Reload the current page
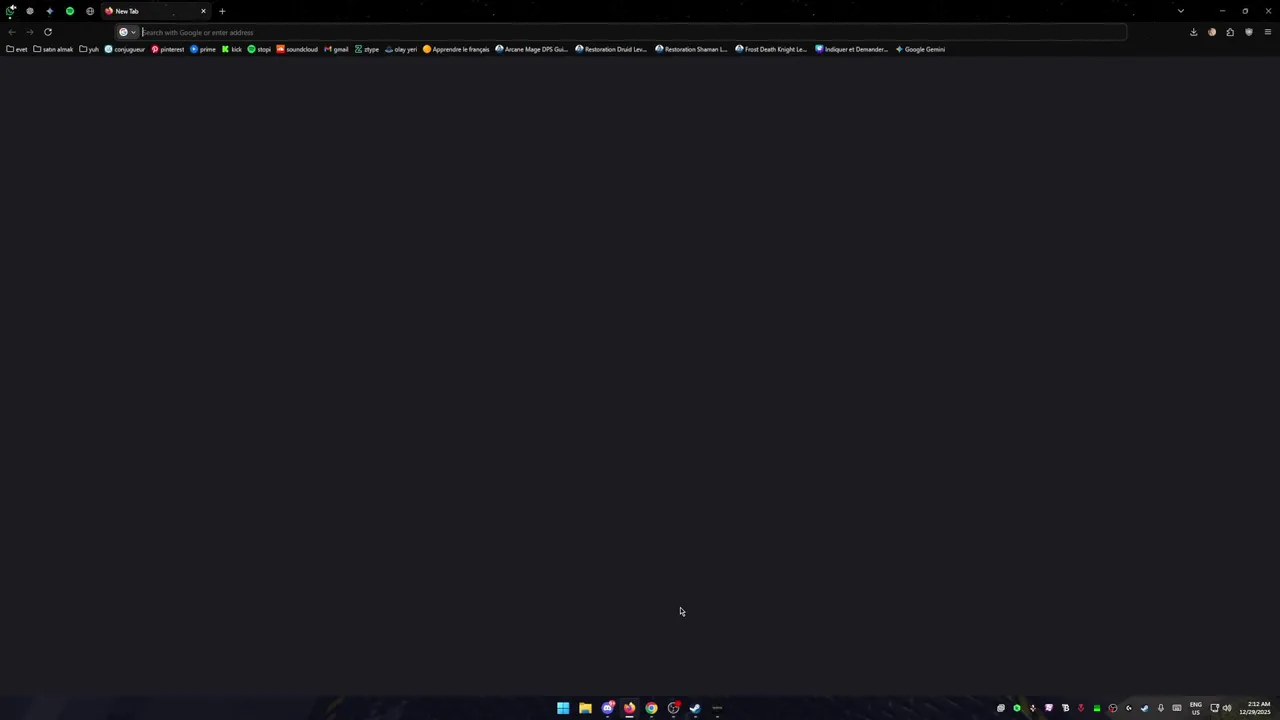 pyautogui.click(x=47, y=32)
